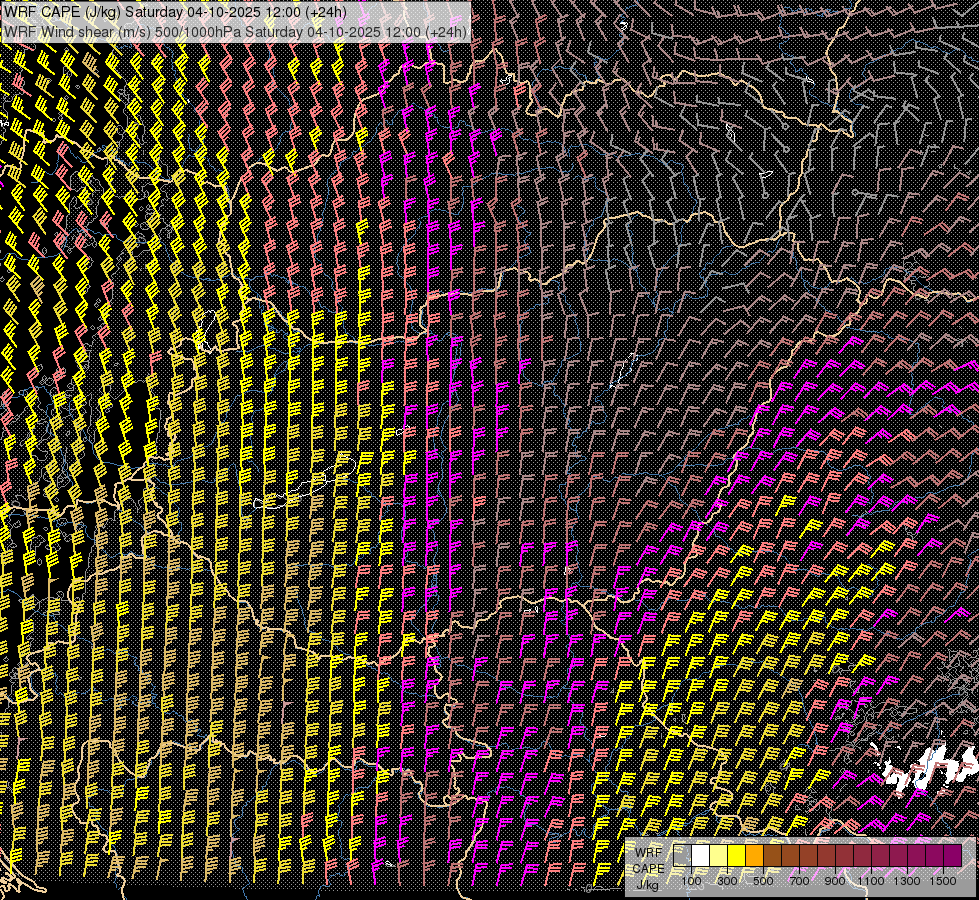Viewport: 979px width, 900px height.
Task: Select the white swatch in CAPE legend
Action: 701,855
